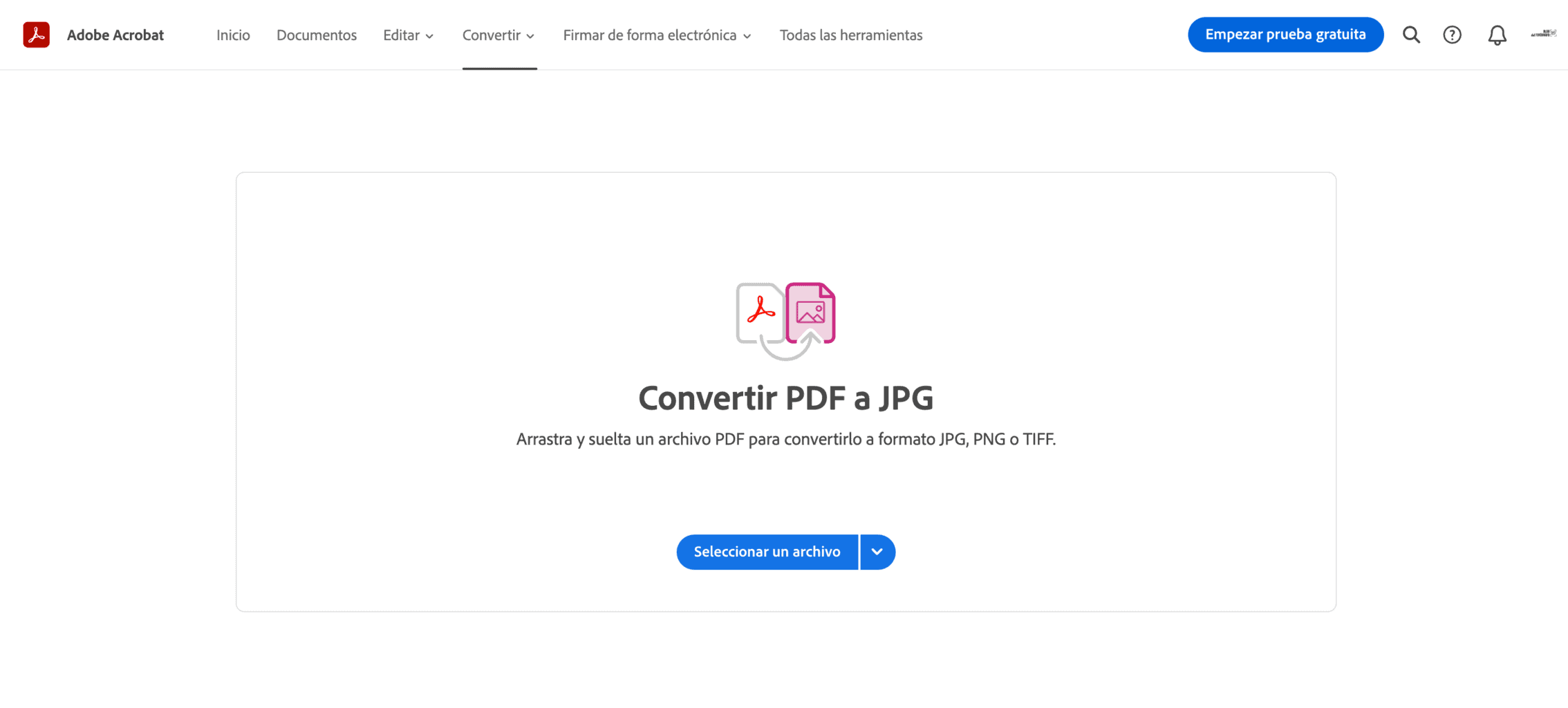Open the search magnifier icon
Viewport: 1568px width, 708px height.
1411,35
